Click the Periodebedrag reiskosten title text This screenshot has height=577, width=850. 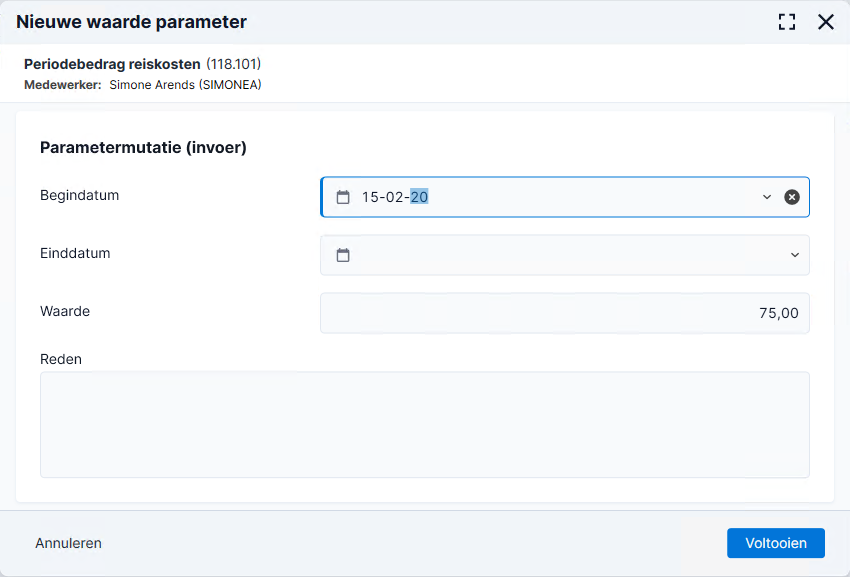(112, 64)
